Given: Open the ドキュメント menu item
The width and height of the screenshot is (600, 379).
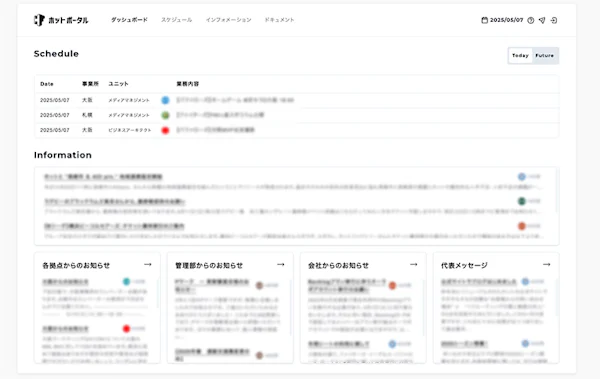Looking at the screenshot, I should 279,20.
